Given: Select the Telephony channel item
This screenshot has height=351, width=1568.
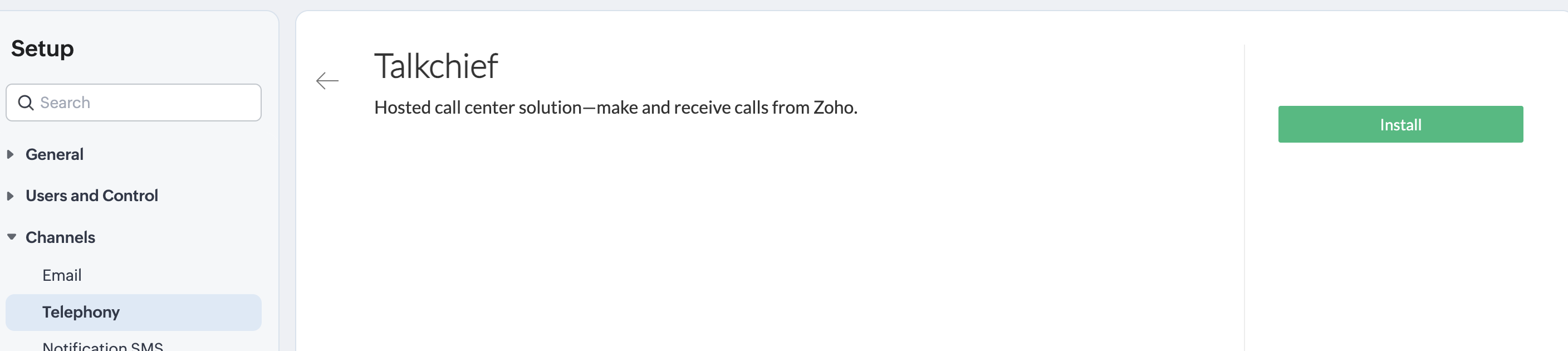Looking at the screenshot, I should coord(133,313).
